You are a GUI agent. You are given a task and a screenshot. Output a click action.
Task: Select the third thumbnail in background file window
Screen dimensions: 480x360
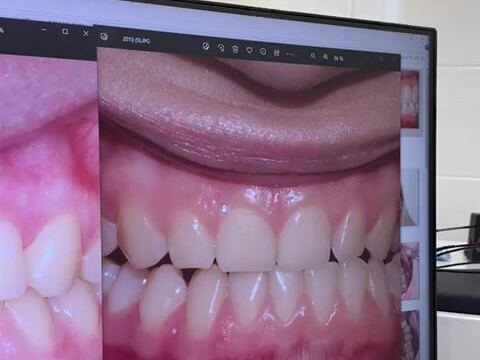411,271
